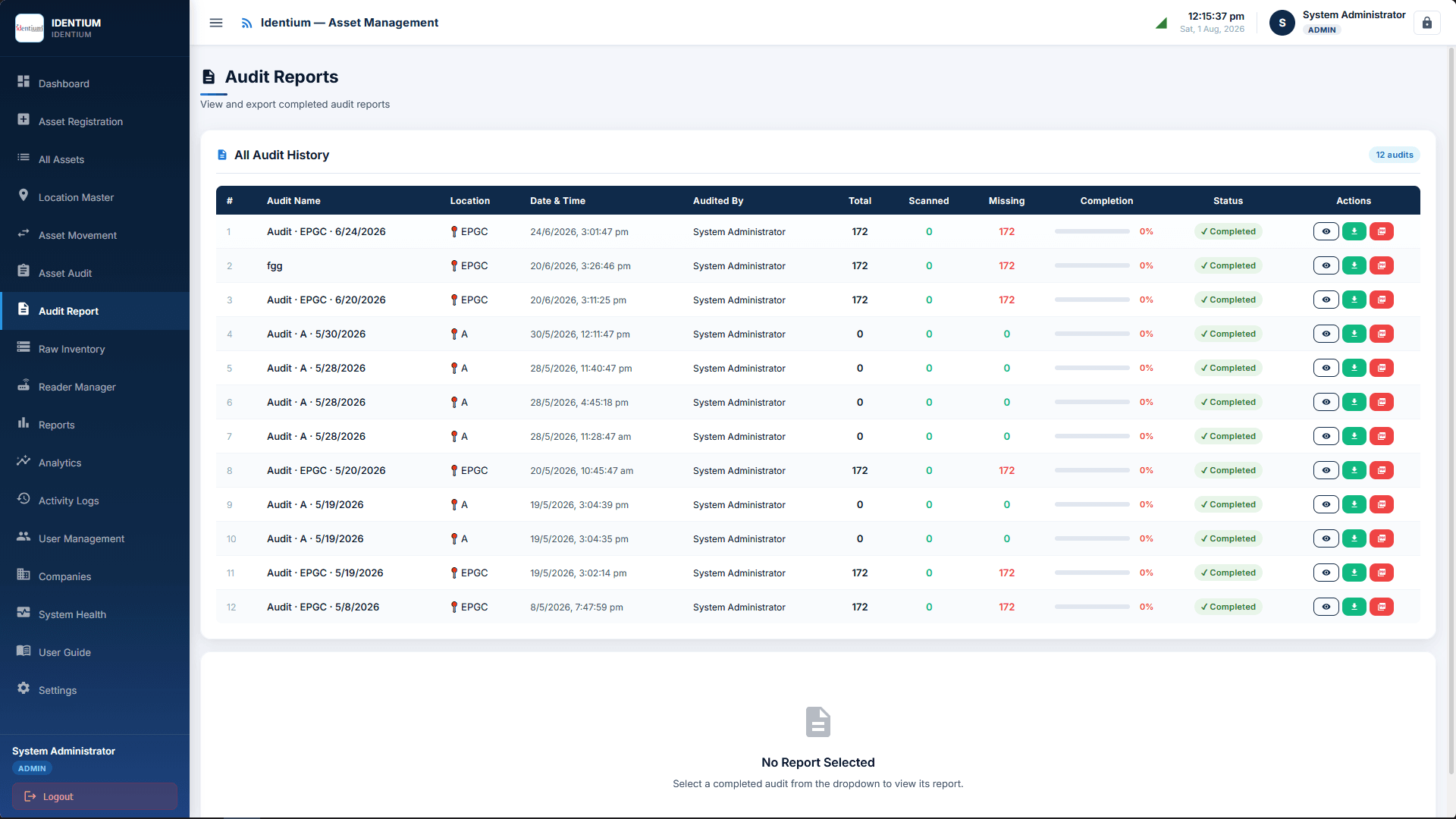Click the Completion column header
The width and height of the screenshot is (1456, 819).
1106,201
